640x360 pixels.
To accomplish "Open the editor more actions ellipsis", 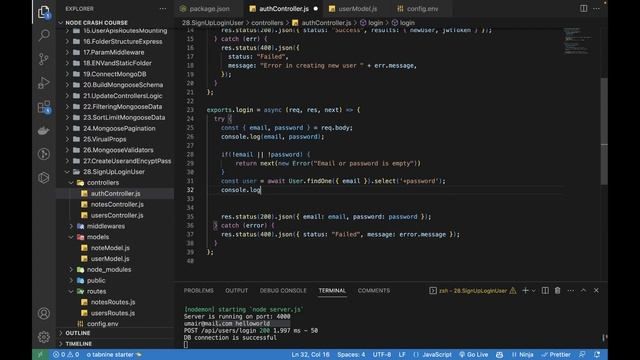I will pyautogui.click(x=596, y=9).
